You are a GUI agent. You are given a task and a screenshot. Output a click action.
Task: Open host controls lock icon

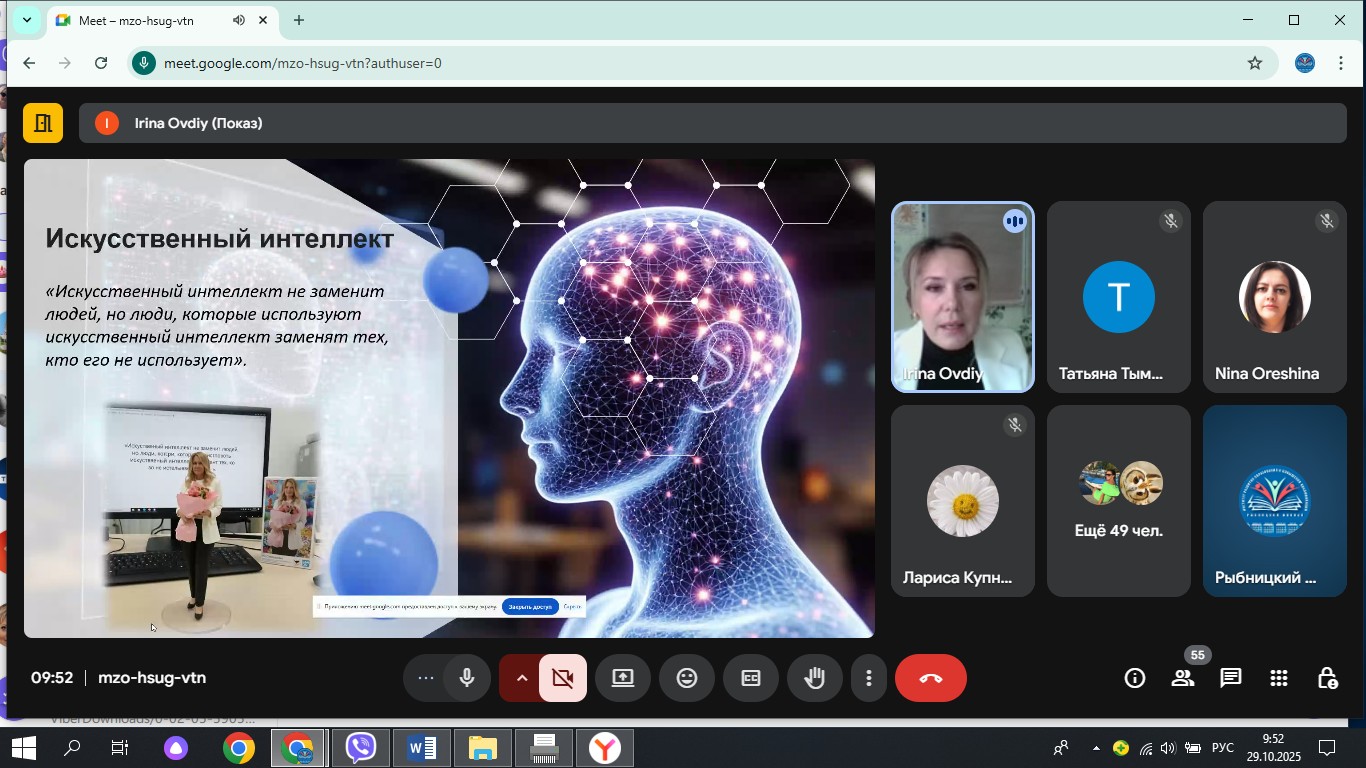coord(1327,678)
